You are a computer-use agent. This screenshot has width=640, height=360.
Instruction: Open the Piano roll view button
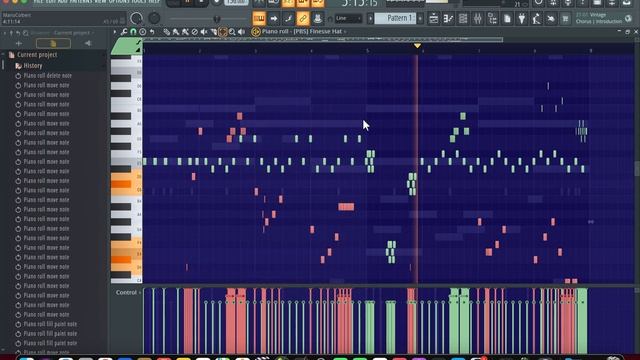click(448, 18)
